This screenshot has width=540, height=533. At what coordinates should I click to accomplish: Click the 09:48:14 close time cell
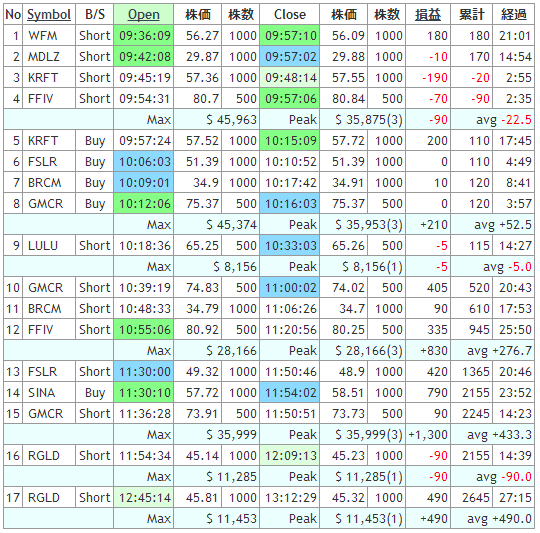pyautogui.click(x=290, y=77)
